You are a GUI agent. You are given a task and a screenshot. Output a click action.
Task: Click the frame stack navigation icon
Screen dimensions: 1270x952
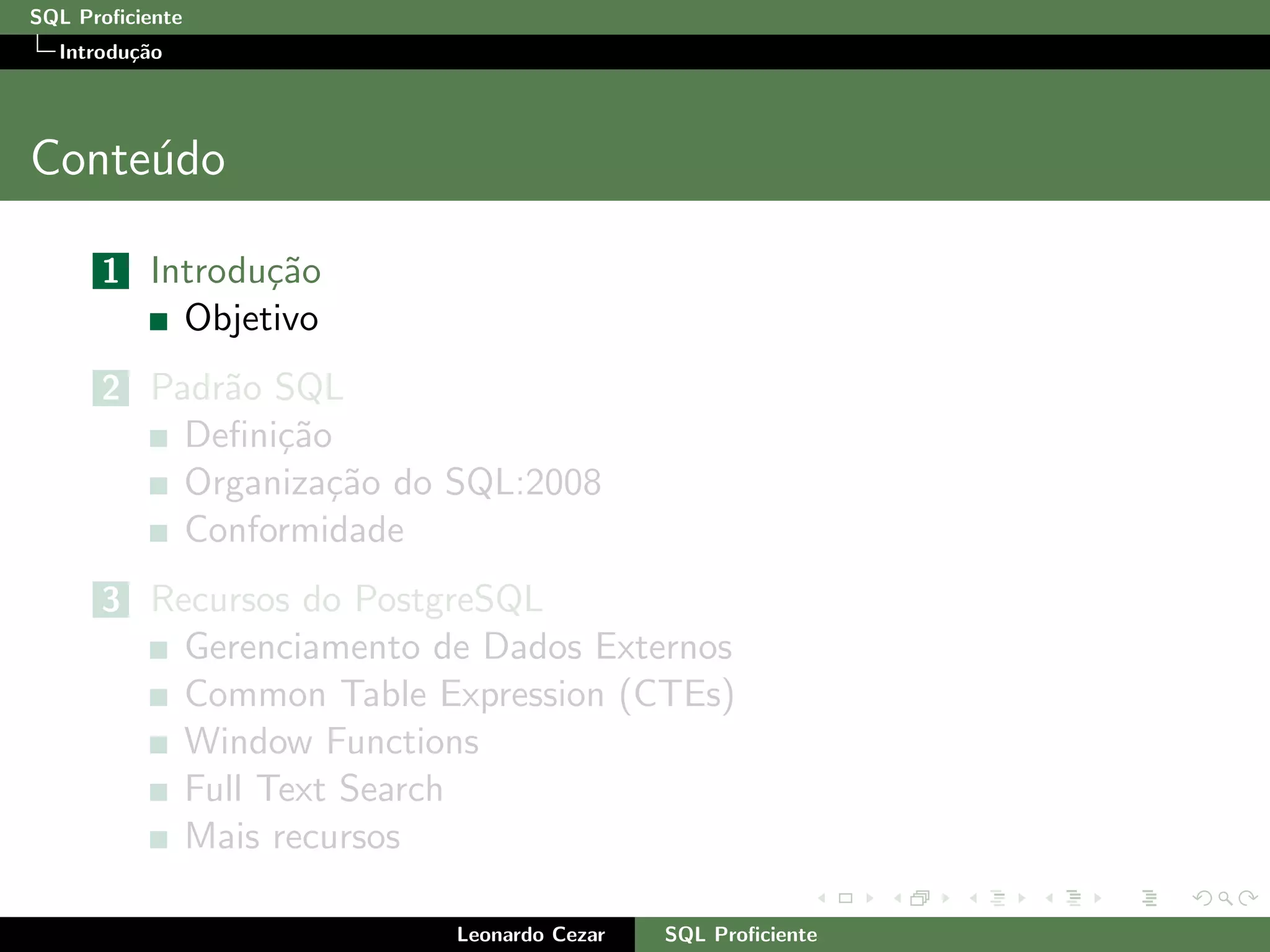tap(920, 898)
